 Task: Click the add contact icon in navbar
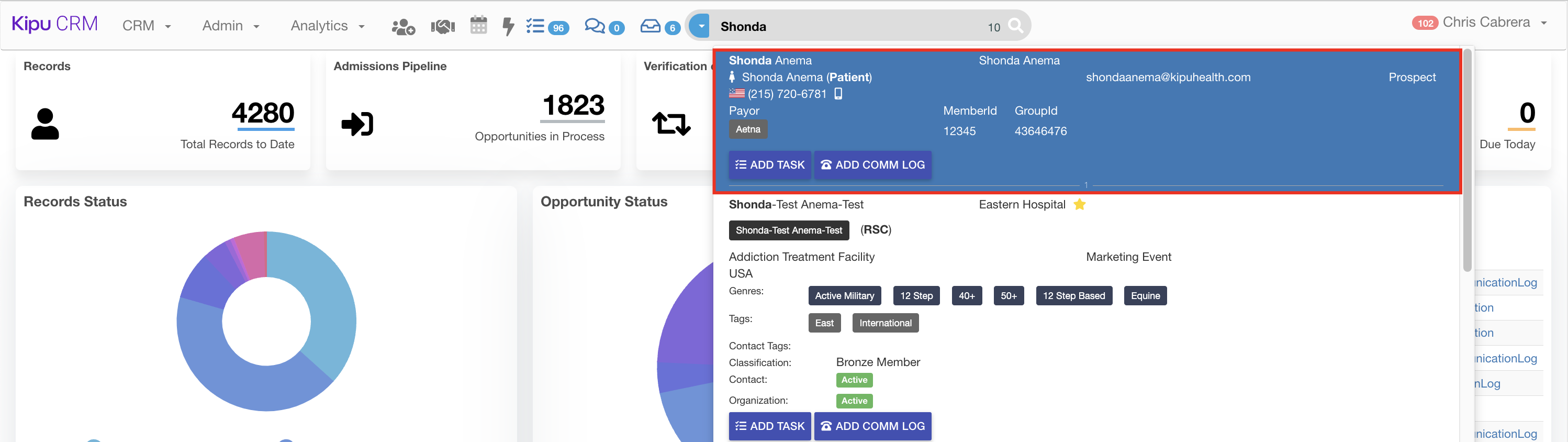(x=403, y=27)
